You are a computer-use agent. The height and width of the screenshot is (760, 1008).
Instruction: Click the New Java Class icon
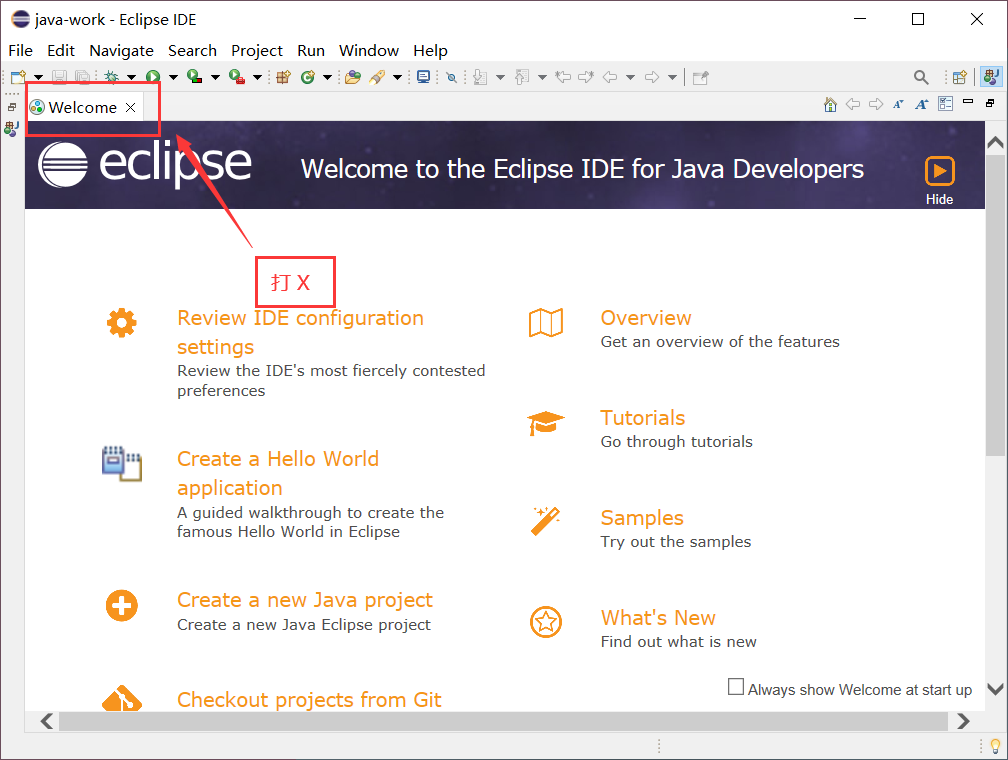tap(308, 77)
